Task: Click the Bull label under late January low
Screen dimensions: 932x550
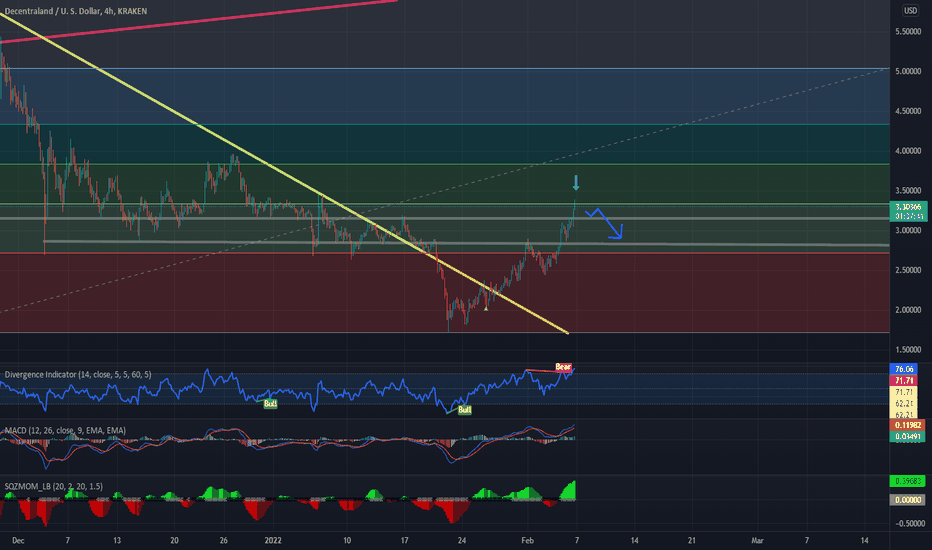Action: 465,410
